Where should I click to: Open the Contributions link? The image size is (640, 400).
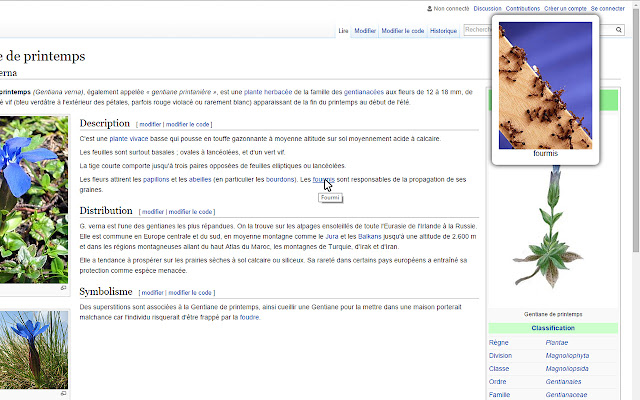click(522, 8)
